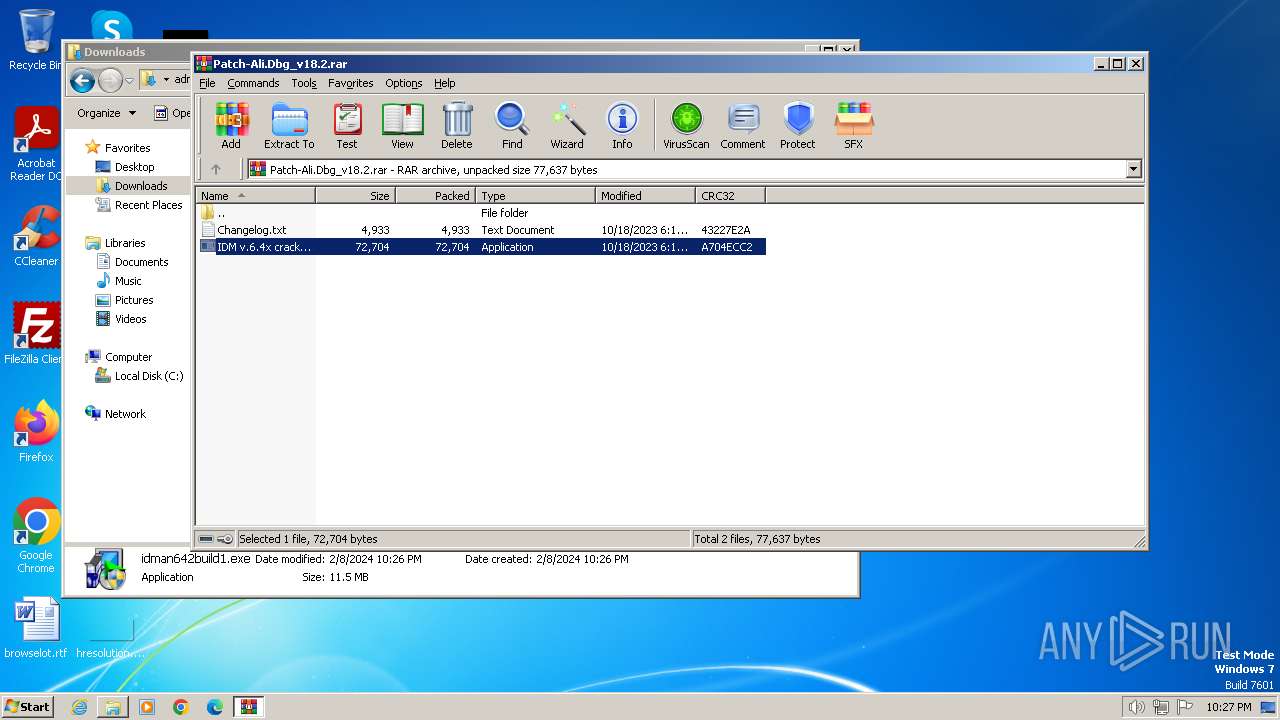
Task: Sort by the Type column header
Action: (536, 195)
